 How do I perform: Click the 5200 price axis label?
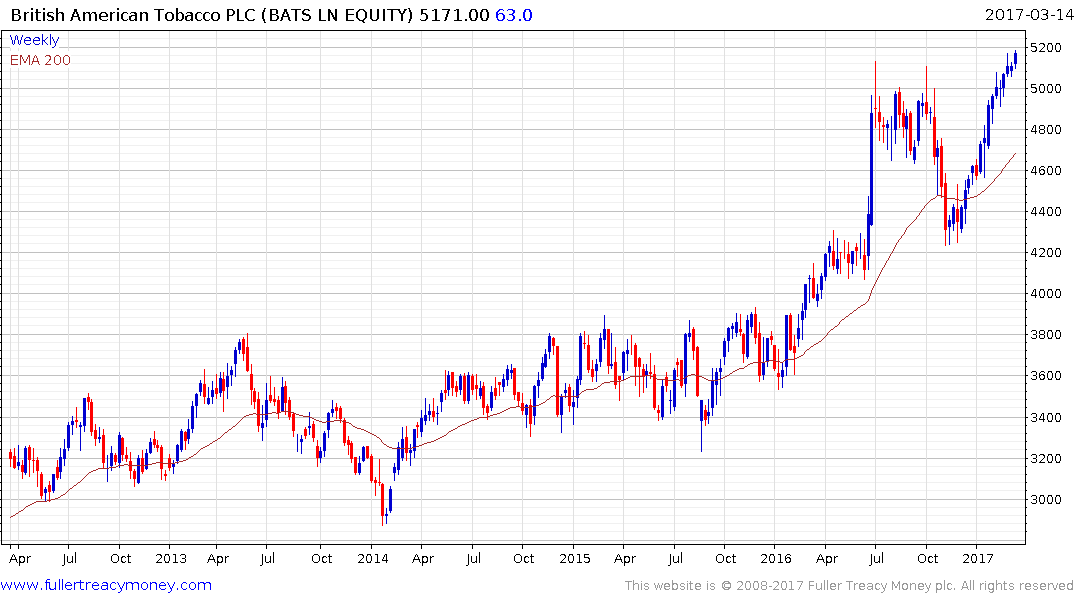(x=1046, y=47)
